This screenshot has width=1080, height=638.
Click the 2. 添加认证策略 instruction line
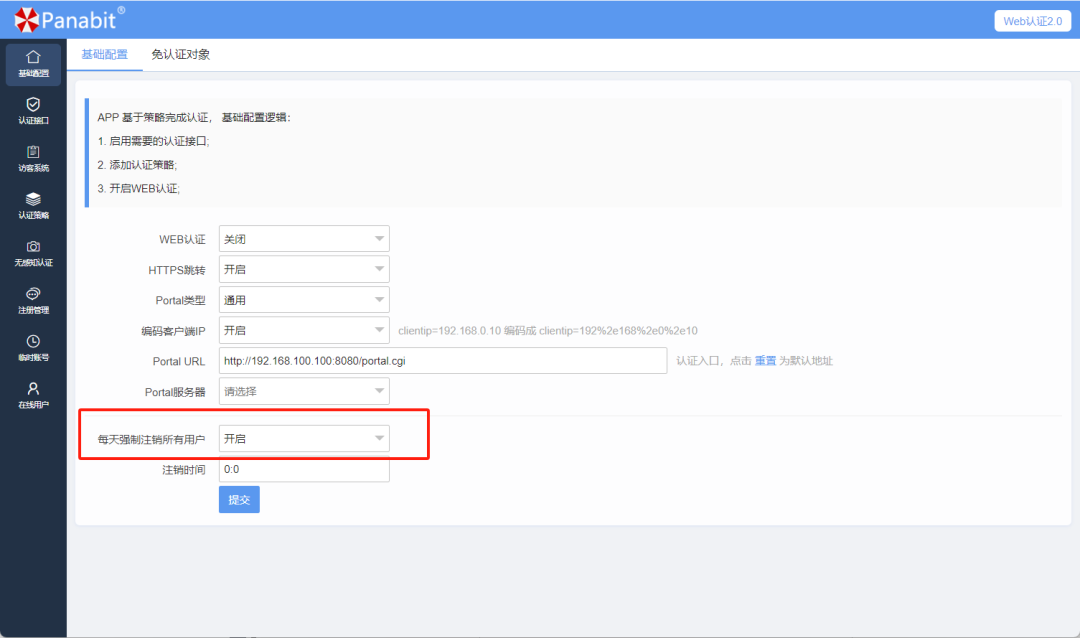pyautogui.click(x=137, y=165)
